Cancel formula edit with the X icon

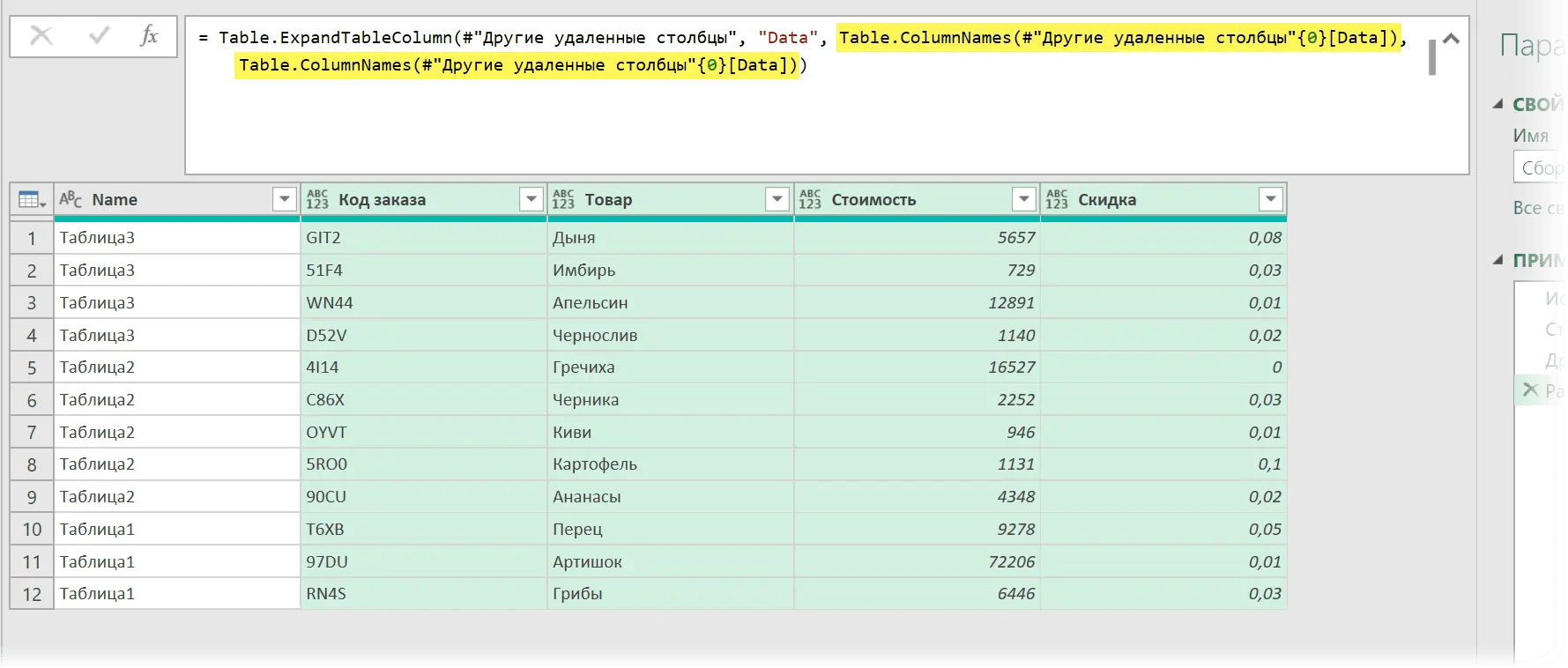point(41,36)
